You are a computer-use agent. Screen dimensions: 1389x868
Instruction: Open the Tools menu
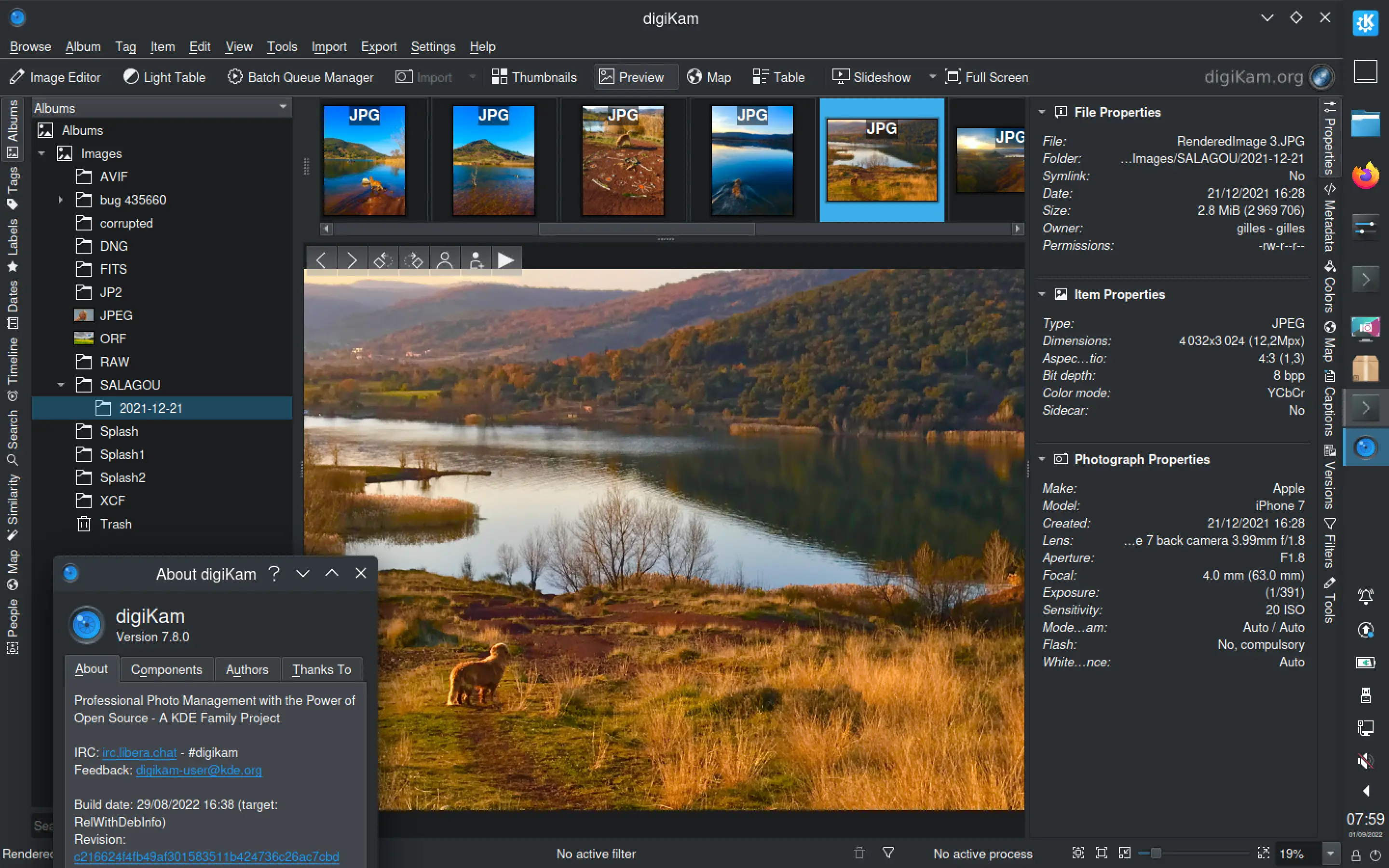(282, 46)
